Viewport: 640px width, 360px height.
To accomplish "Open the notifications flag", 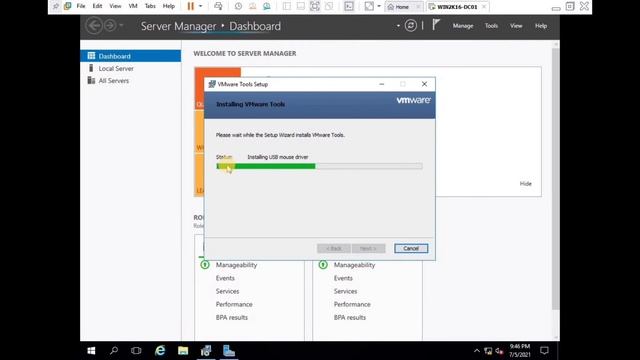I will point(436,25).
